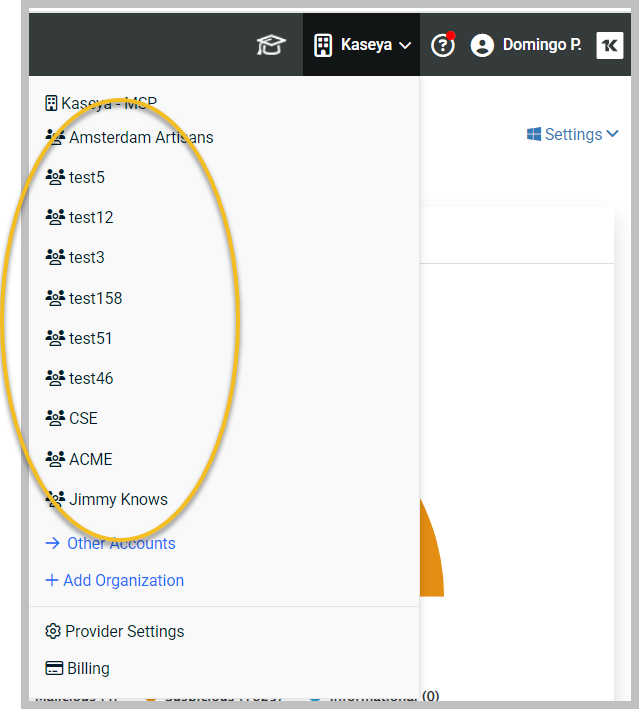Open the Domingo P. user menu

[x=541, y=45]
